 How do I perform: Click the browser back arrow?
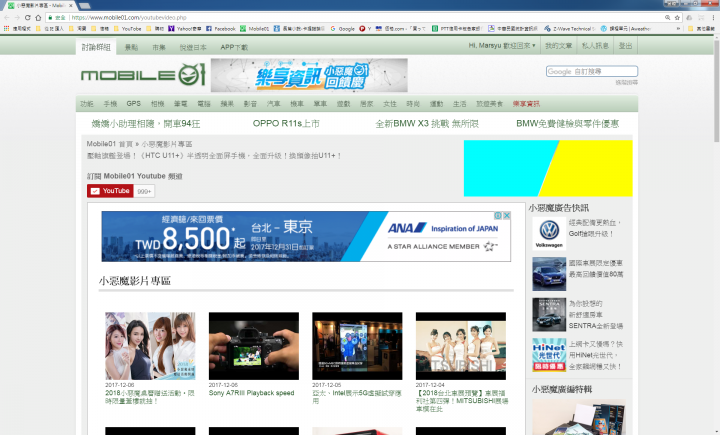click(6, 17)
